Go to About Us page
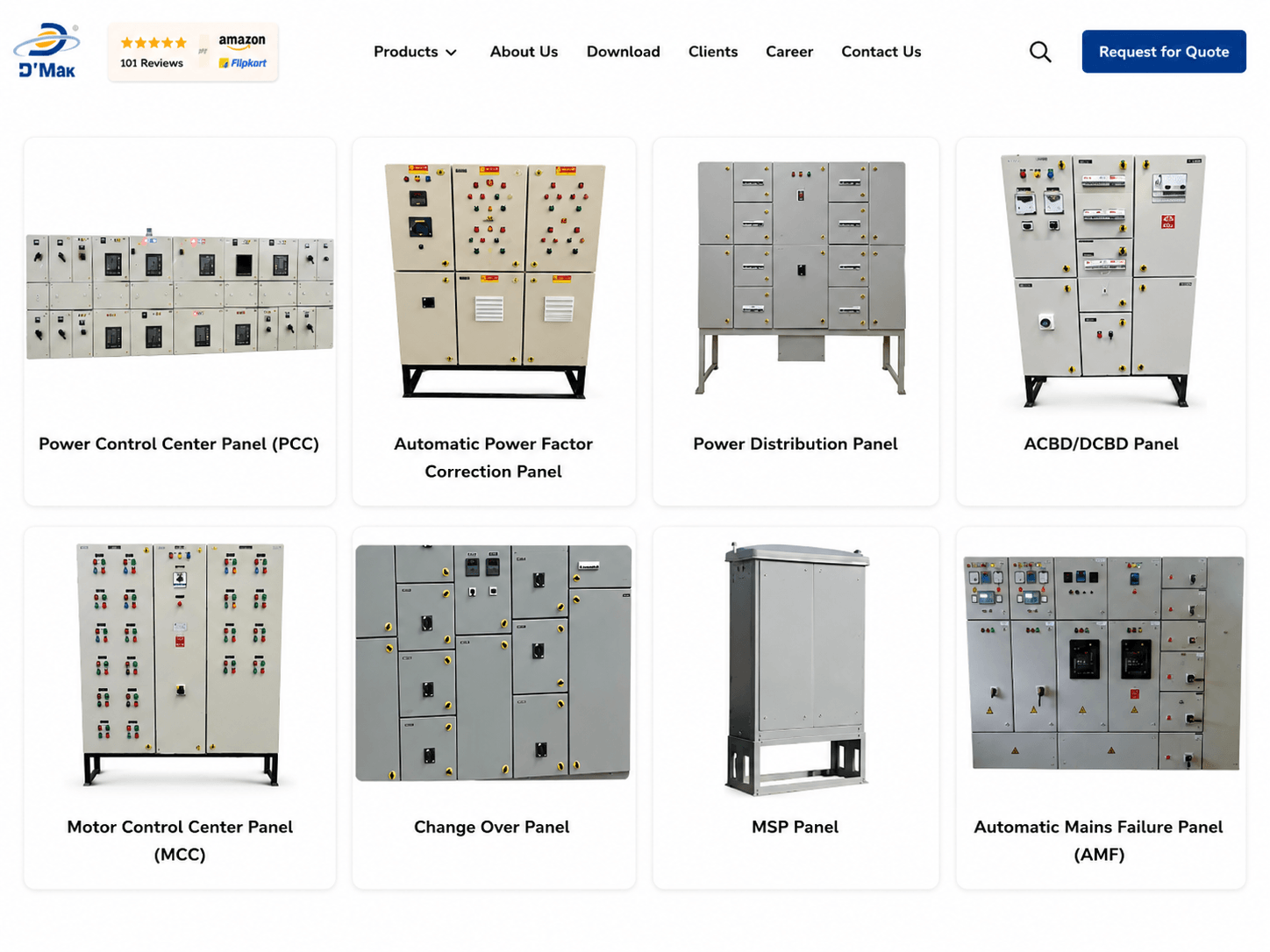This screenshot has width=1270, height=952. (524, 52)
